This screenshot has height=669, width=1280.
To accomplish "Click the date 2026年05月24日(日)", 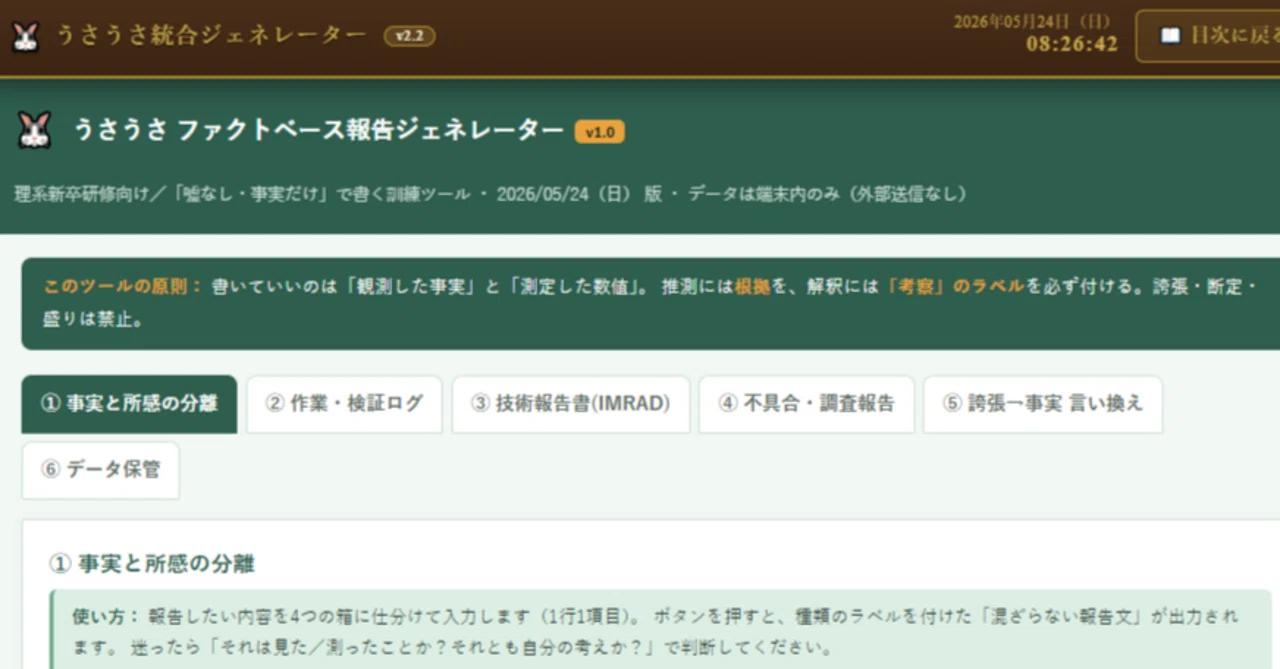I will [1034, 21].
